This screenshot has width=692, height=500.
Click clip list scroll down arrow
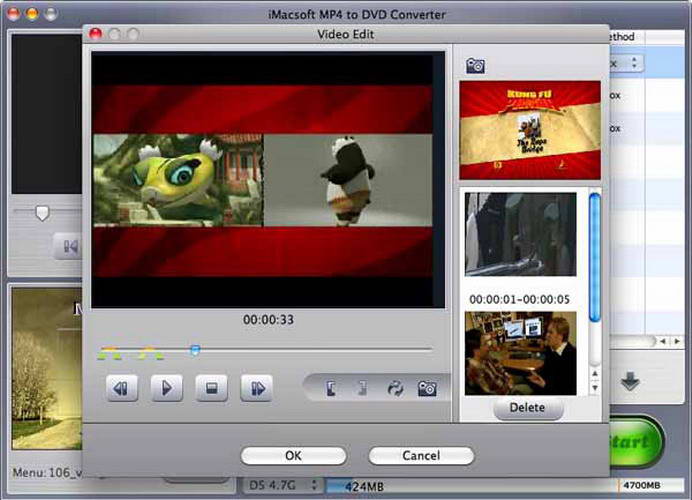coord(594,387)
